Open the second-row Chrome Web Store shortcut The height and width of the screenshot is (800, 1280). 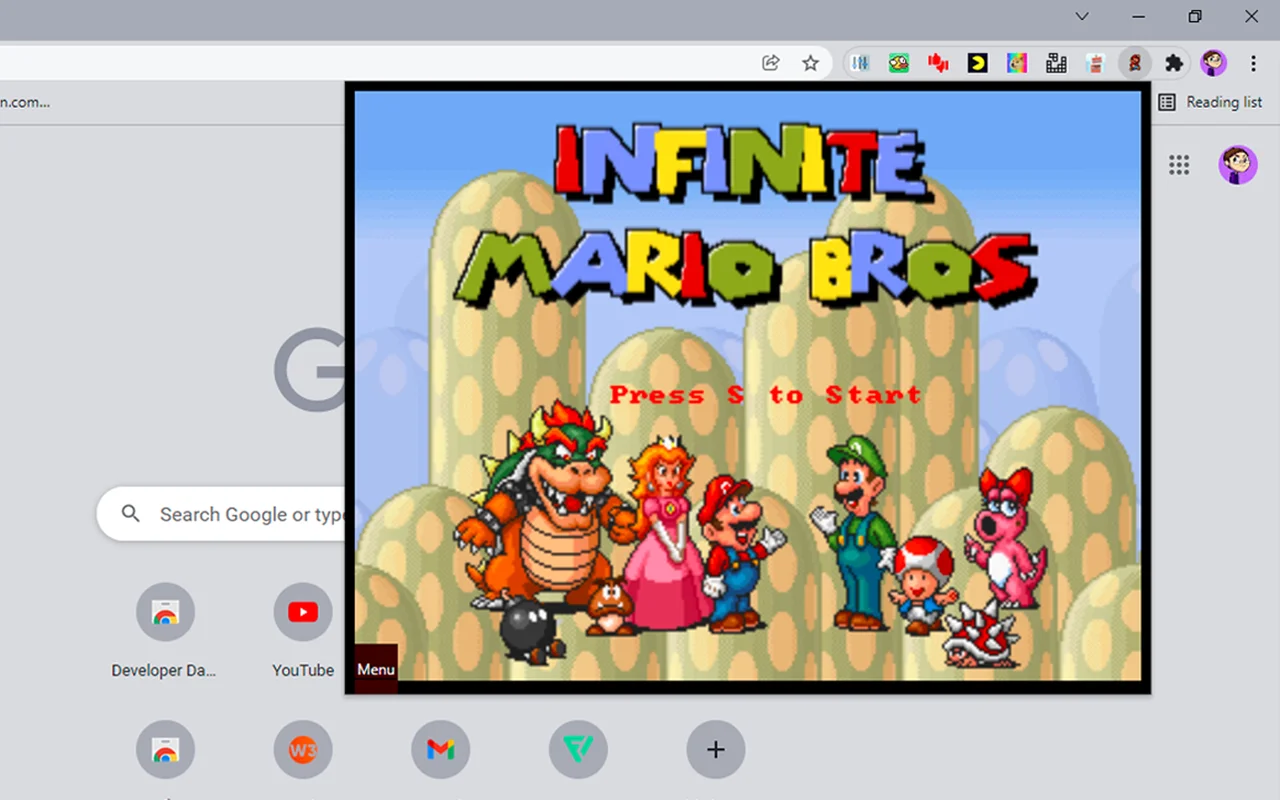click(165, 749)
